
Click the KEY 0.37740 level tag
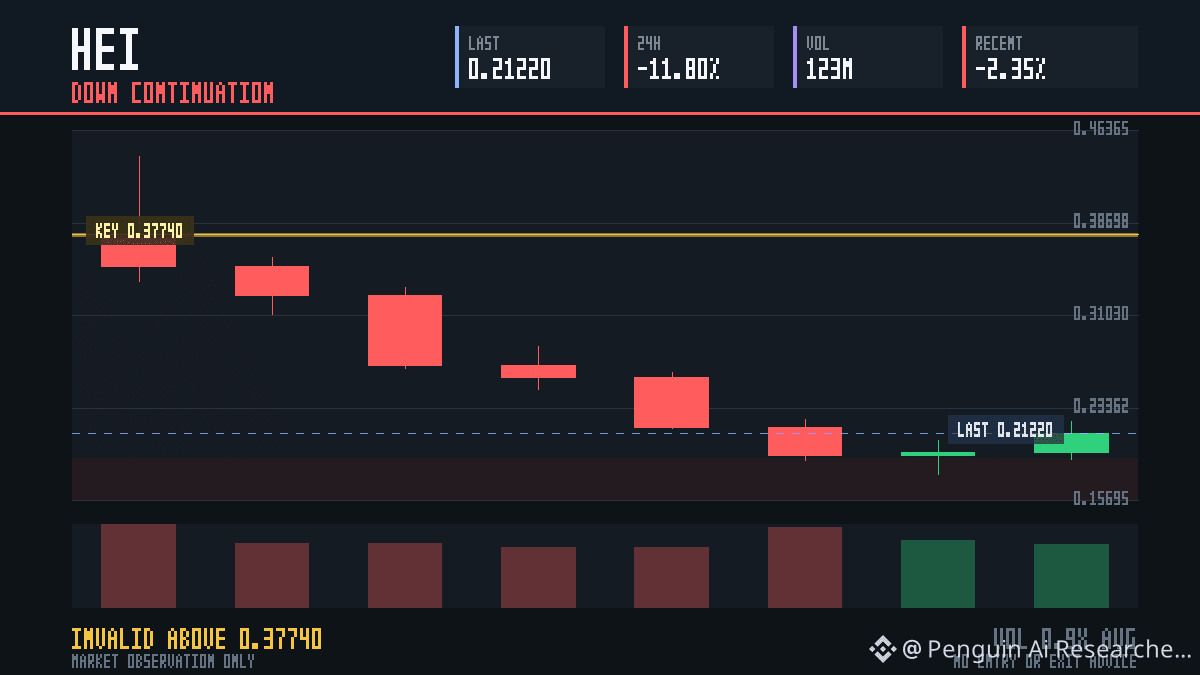pos(139,231)
